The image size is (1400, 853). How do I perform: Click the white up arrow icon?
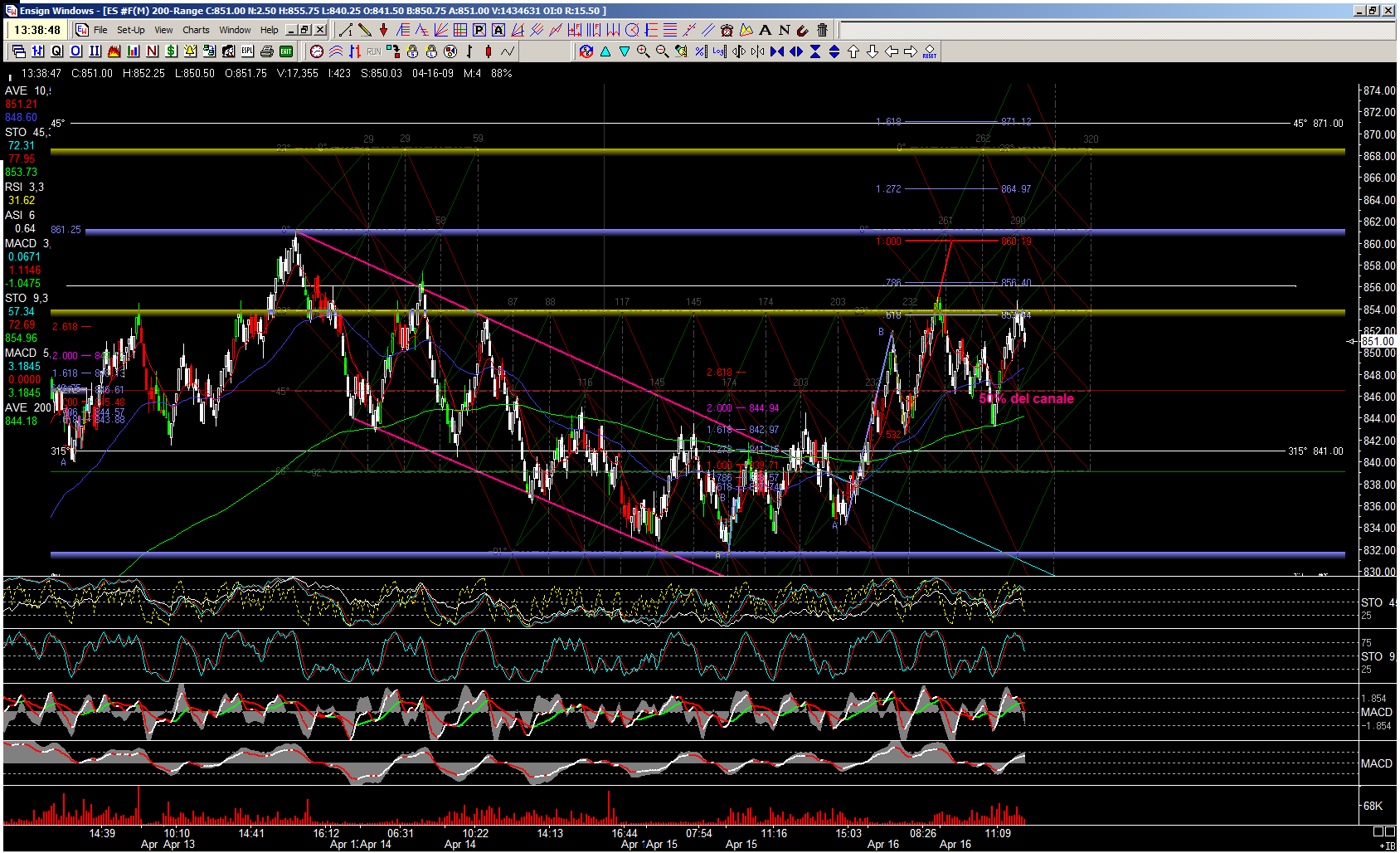853,51
